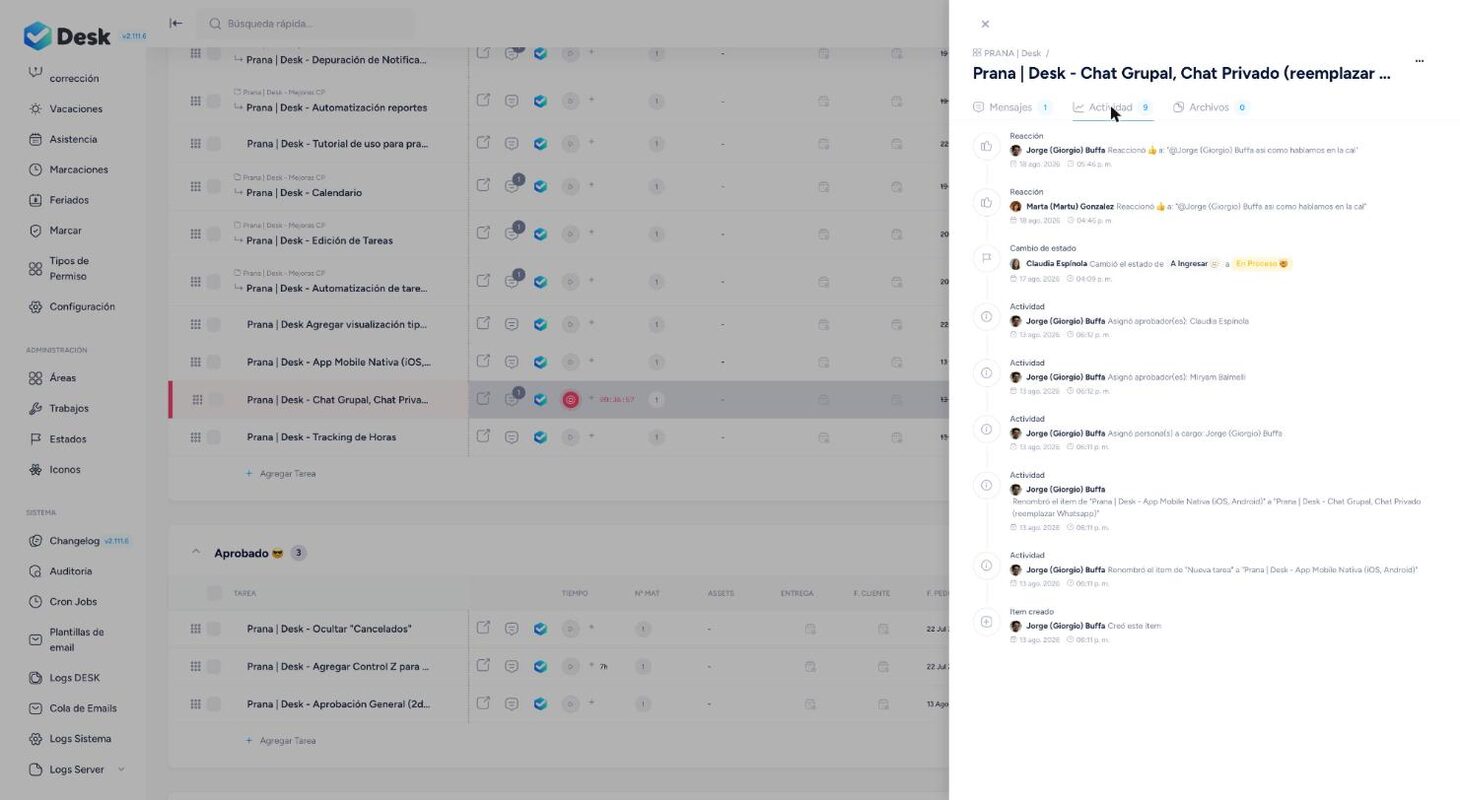Open Changelog in the sidebar
The image size is (1460, 800).
point(75,541)
